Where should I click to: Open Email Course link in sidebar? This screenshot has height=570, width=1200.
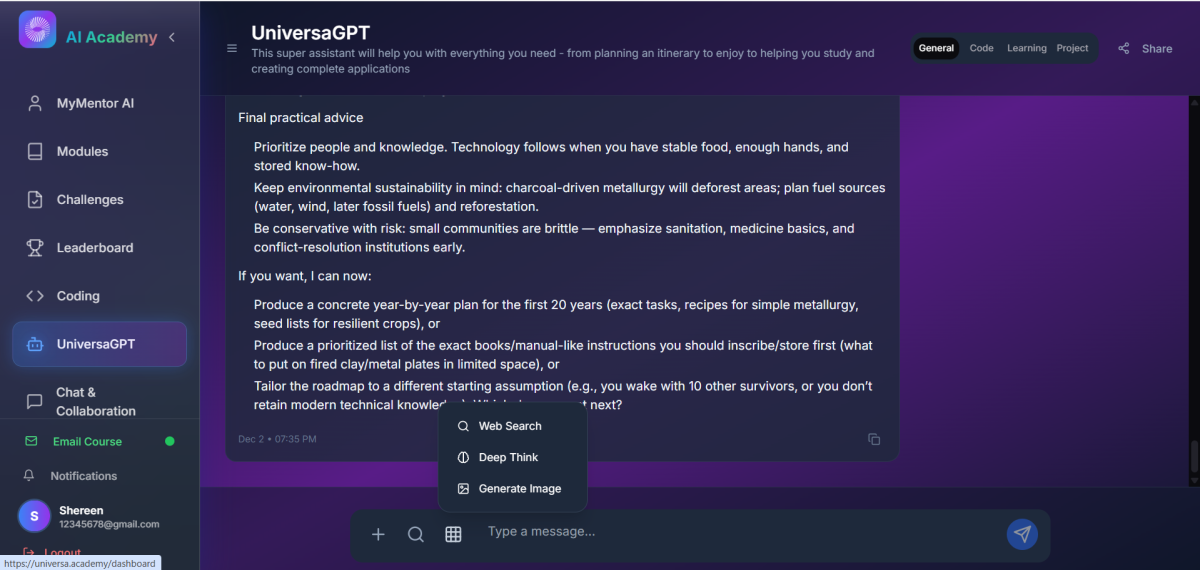[87, 441]
